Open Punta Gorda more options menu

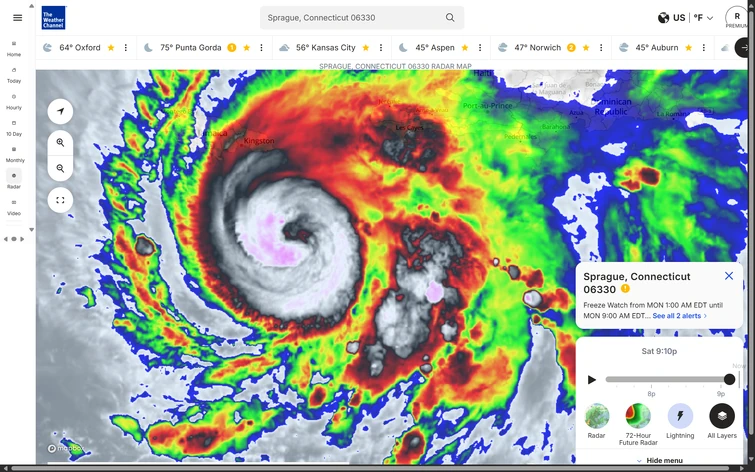261,47
